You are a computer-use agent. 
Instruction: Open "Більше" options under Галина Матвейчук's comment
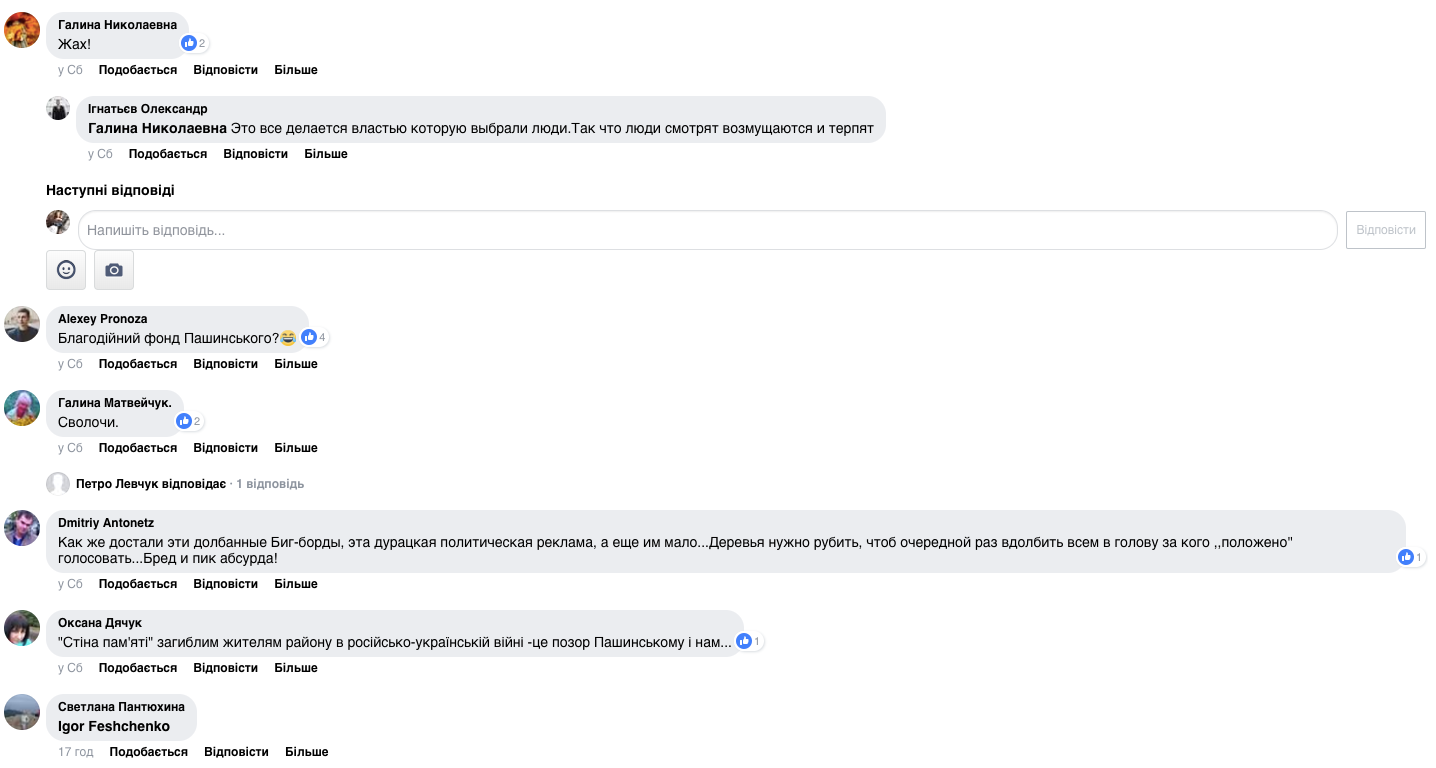pos(296,448)
